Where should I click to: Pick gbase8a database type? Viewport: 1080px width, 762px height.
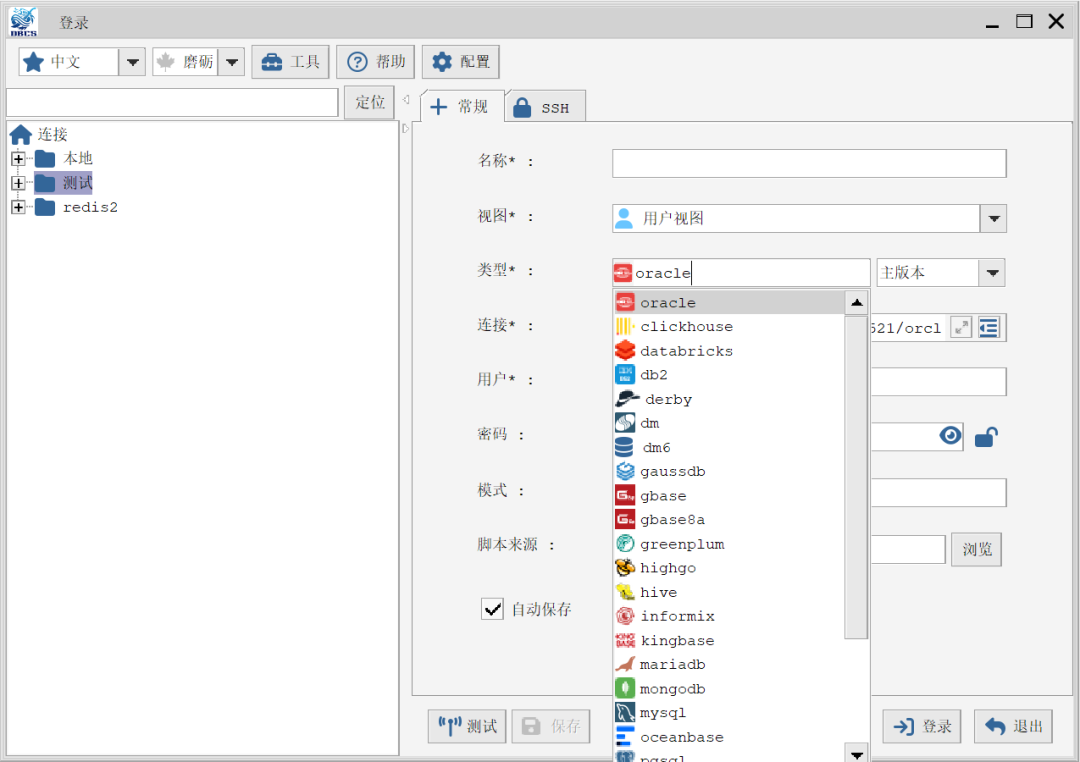point(729,519)
